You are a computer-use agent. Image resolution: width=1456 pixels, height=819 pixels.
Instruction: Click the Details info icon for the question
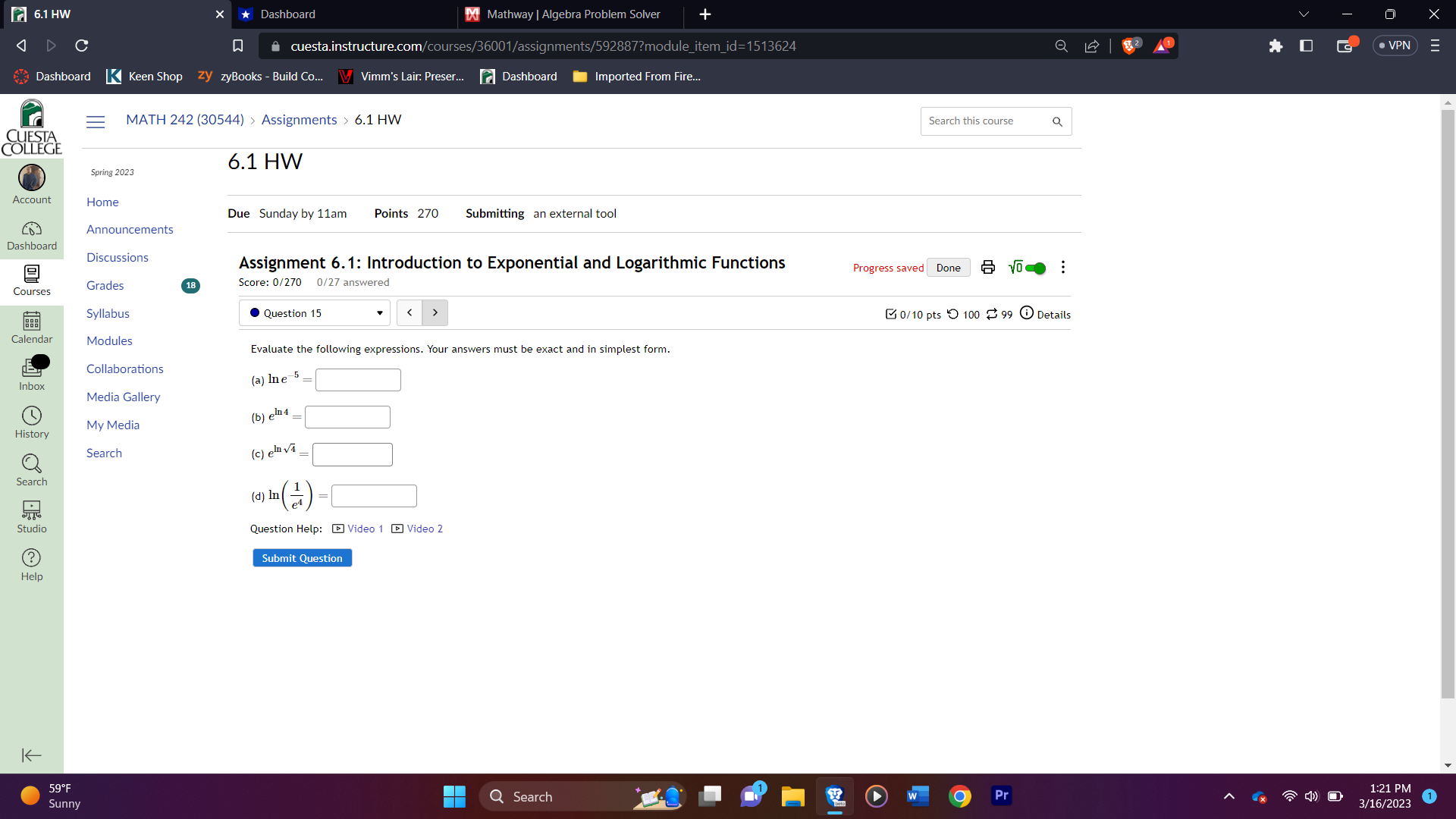tap(1027, 312)
